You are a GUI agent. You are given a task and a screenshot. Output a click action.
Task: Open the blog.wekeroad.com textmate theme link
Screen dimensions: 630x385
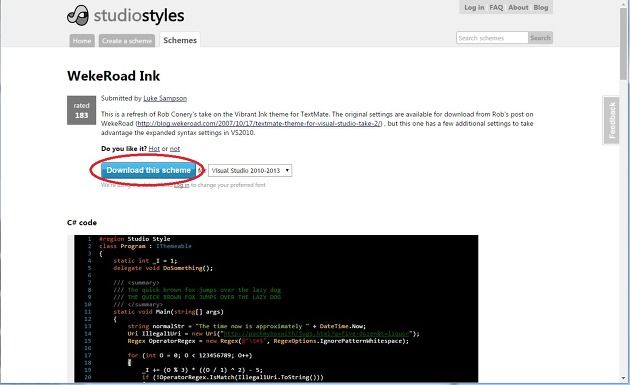pyautogui.click(x=259, y=123)
